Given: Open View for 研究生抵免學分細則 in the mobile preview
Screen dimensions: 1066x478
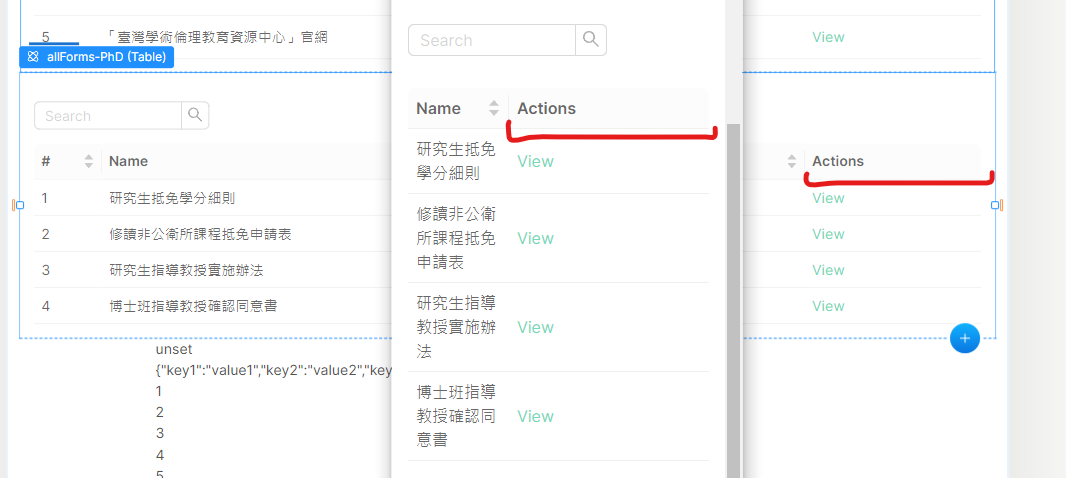Looking at the screenshot, I should [x=535, y=161].
